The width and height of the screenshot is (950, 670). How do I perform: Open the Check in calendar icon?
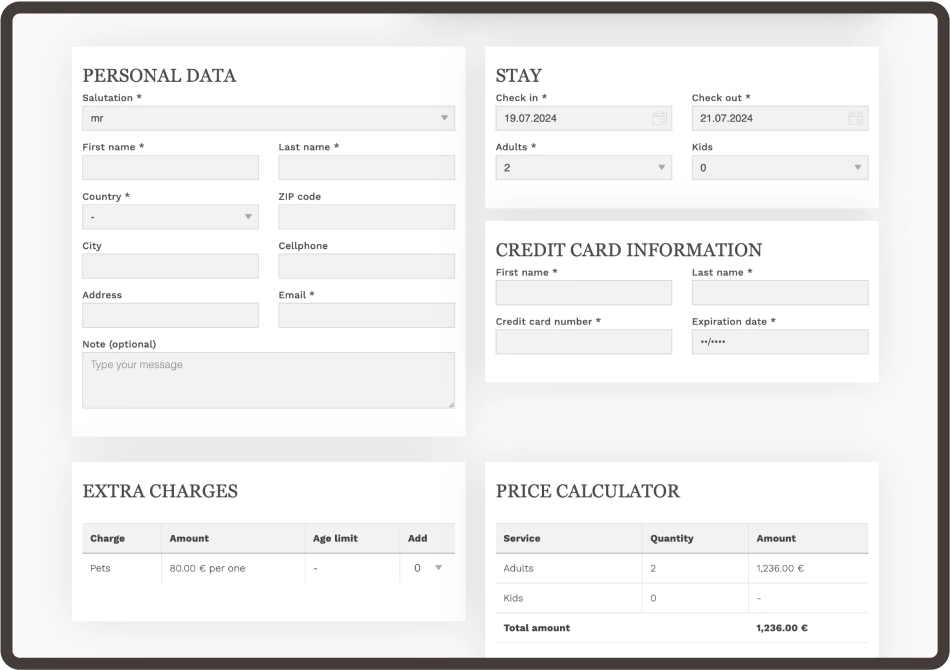659,118
